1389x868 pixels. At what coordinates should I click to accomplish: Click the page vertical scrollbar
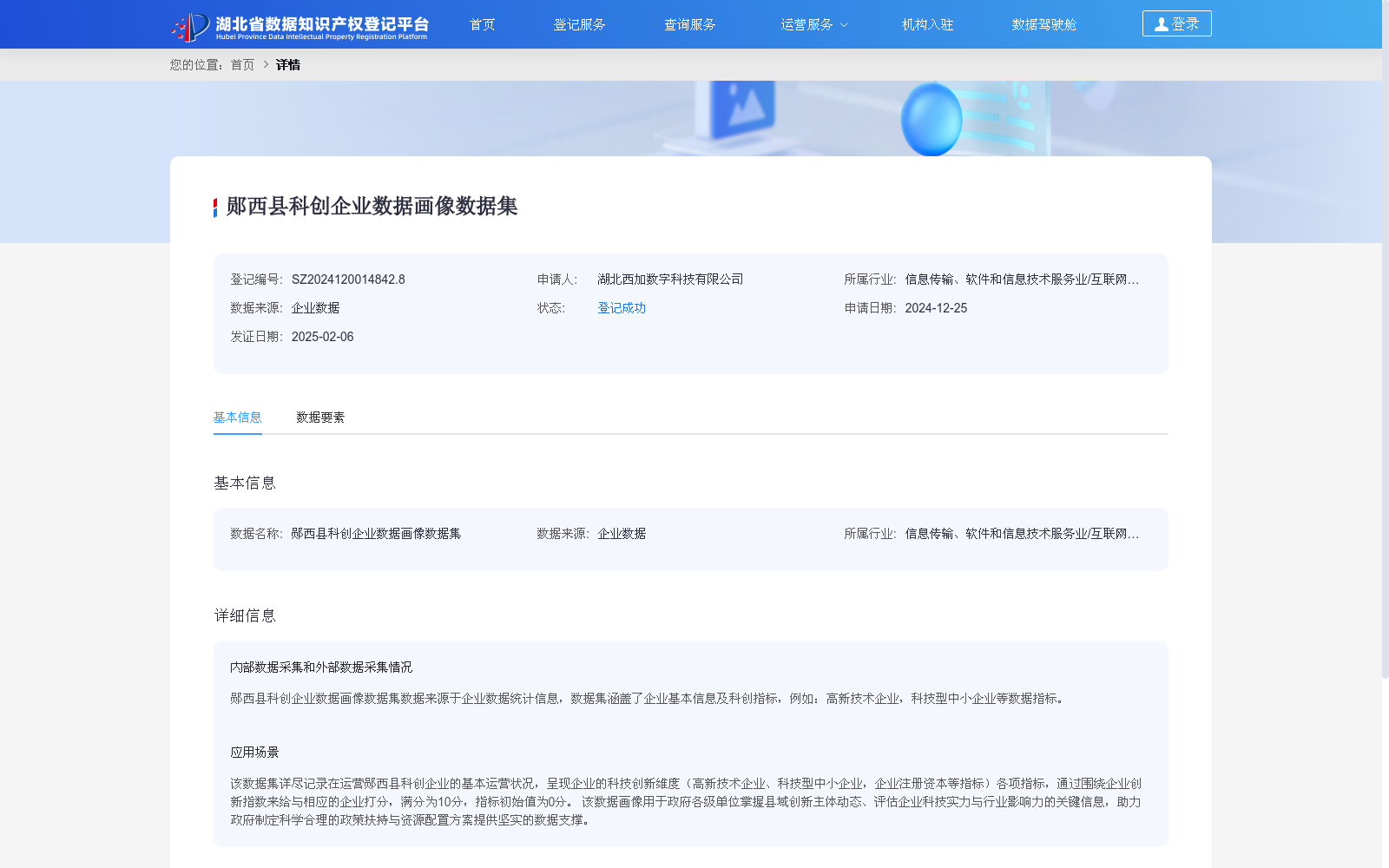pos(1385,339)
